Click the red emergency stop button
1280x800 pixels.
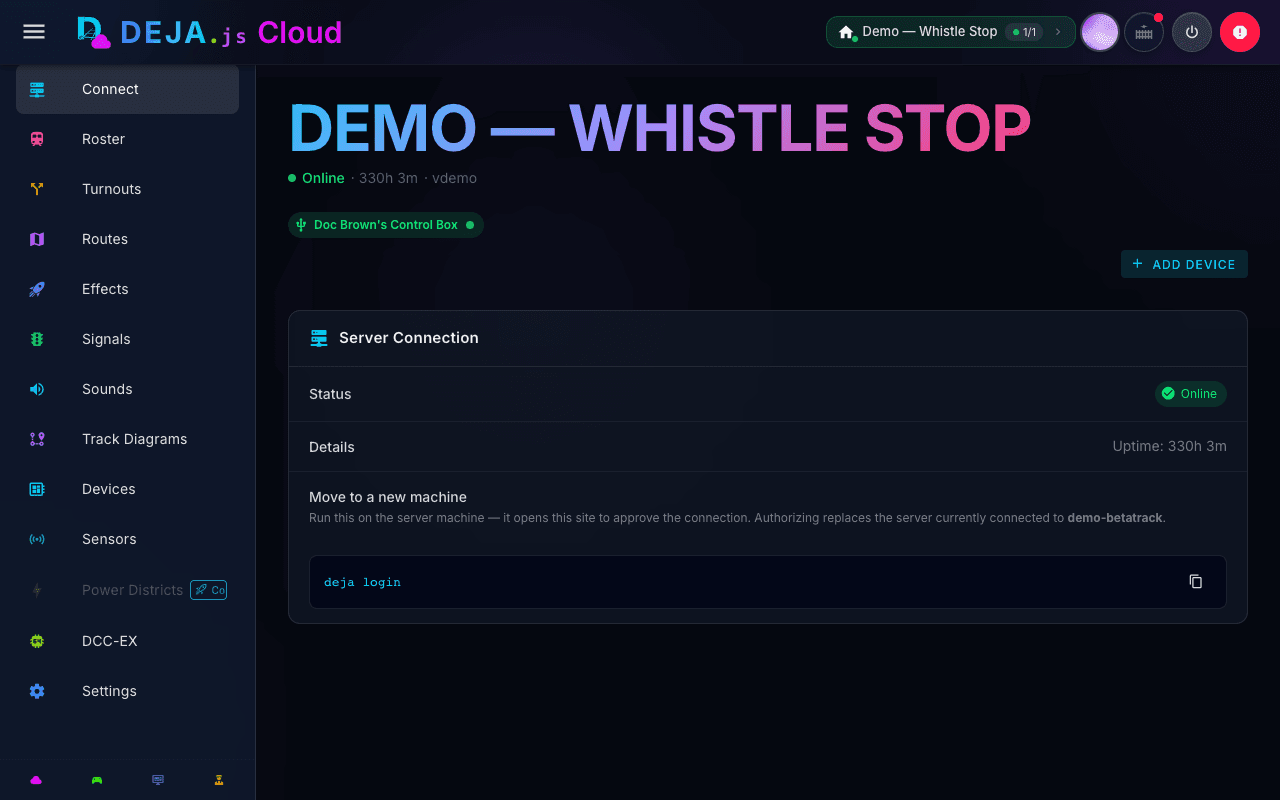click(1240, 32)
